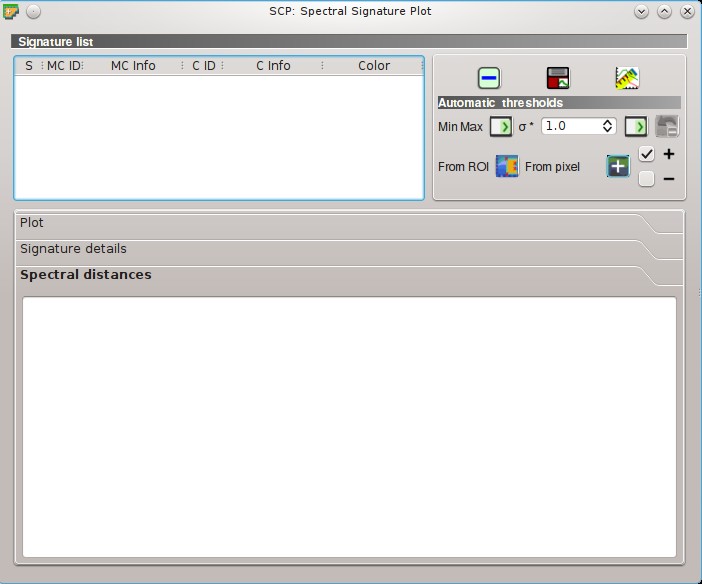Sort by the S column header
The image size is (702, 584).
click(x=29, y=66)
